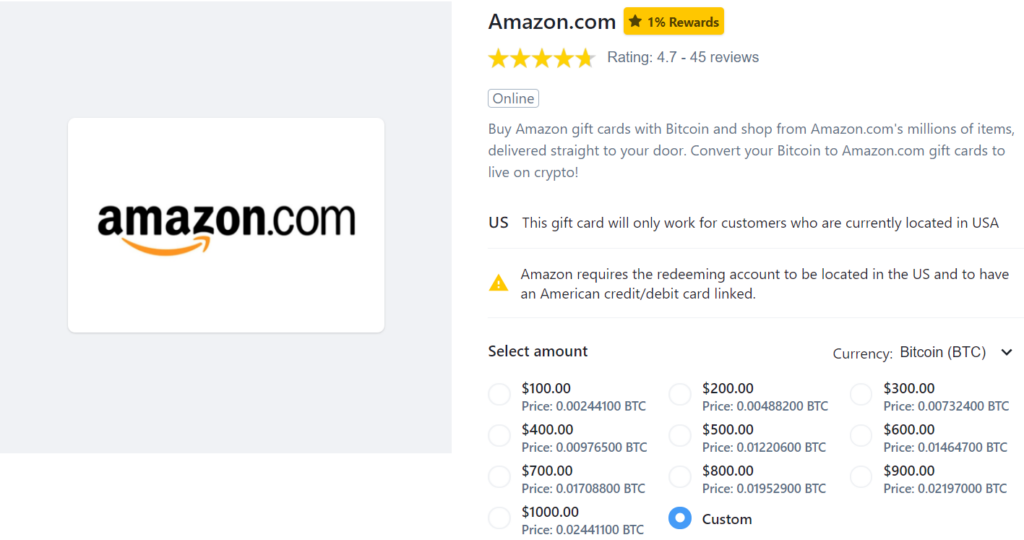Click the star icon in 1% Rewards badge
This screenshot has height=540, width=1024.
[x=635, y=22]
